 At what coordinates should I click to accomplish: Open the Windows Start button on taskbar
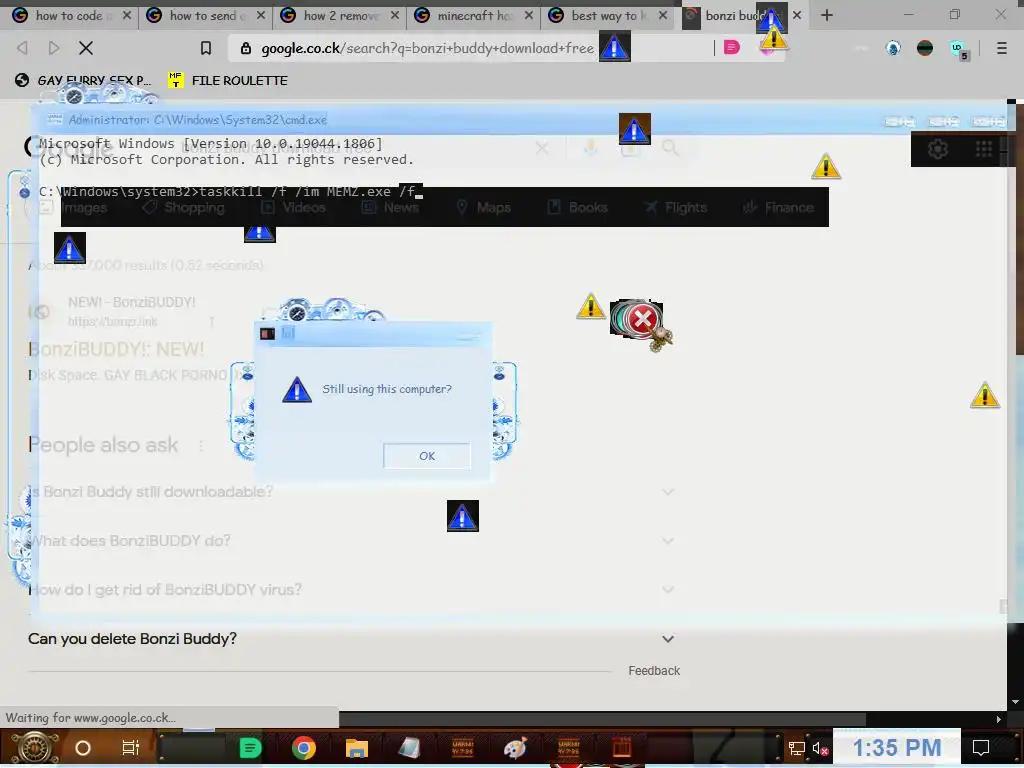tap(34, 748)
